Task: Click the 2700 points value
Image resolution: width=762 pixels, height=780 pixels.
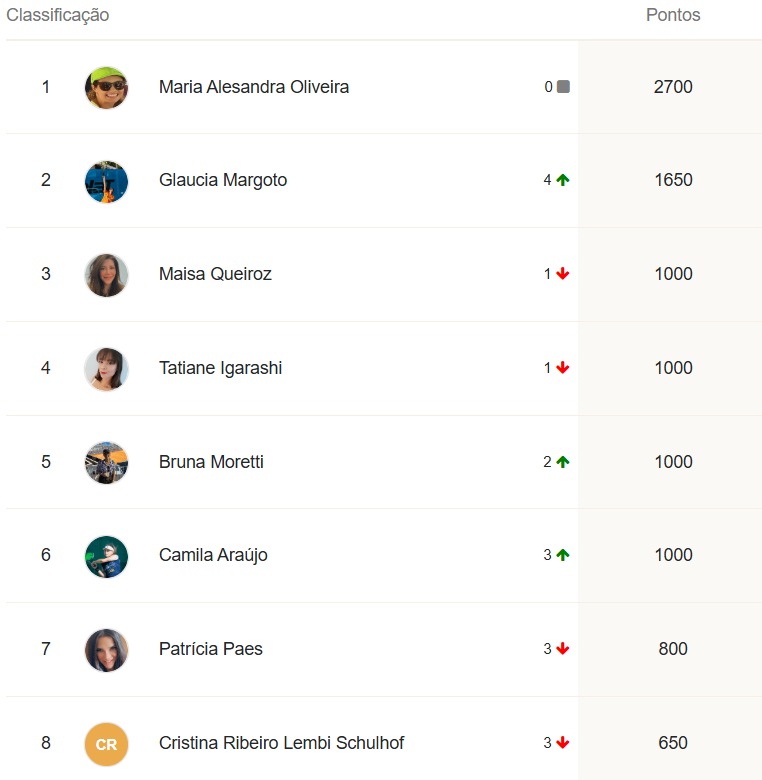Action: point(673,87)
